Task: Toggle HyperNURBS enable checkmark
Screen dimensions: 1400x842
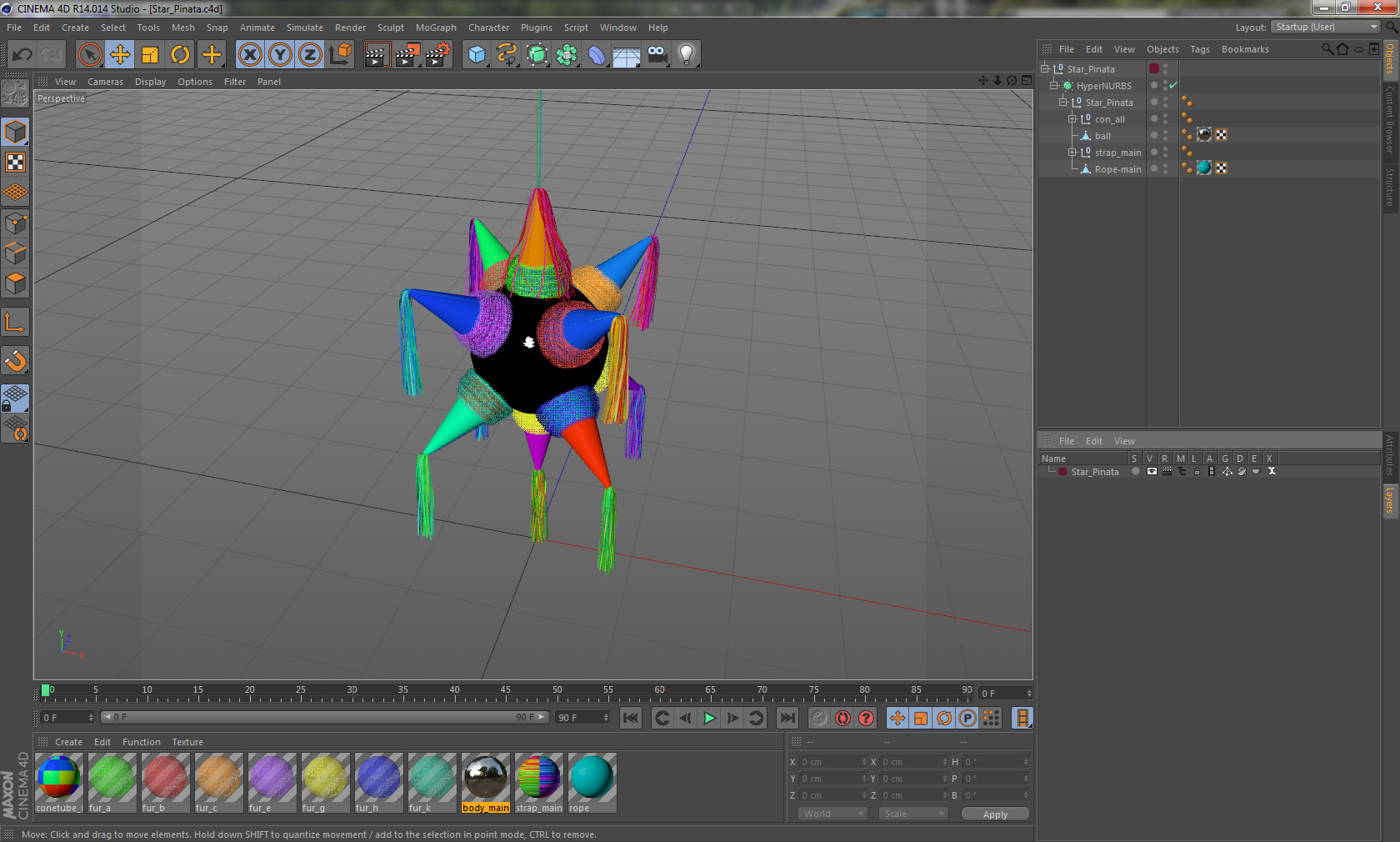Action: click(x=1173, y=85)
